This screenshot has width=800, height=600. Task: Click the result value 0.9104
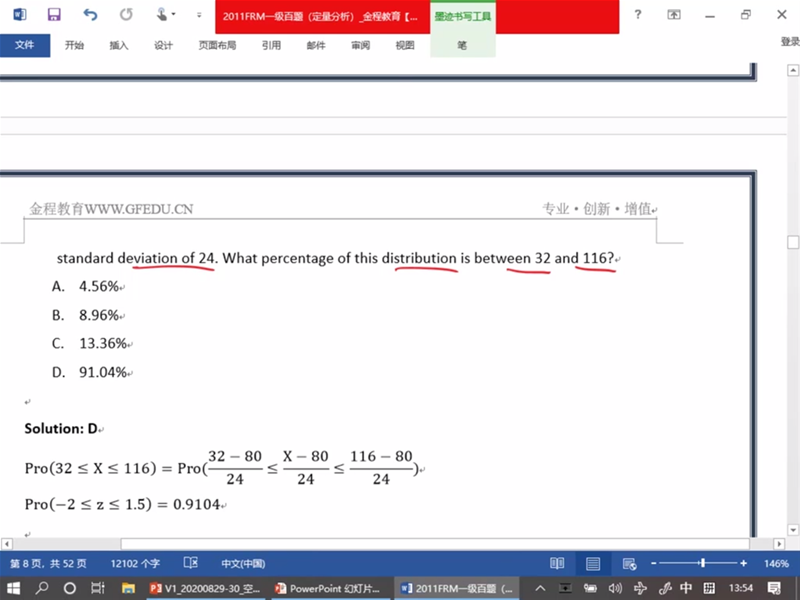(196, 504)
